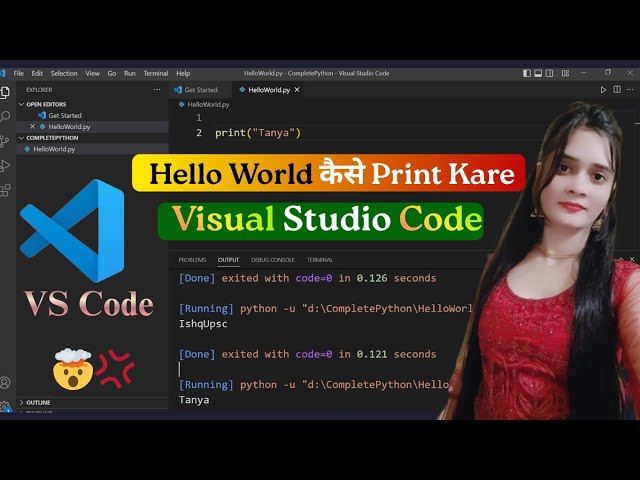Image resolution: width=640 pixels, height=480 pixels.
Task: Switch to the Debug Console tab
Action: pos(273,260)
